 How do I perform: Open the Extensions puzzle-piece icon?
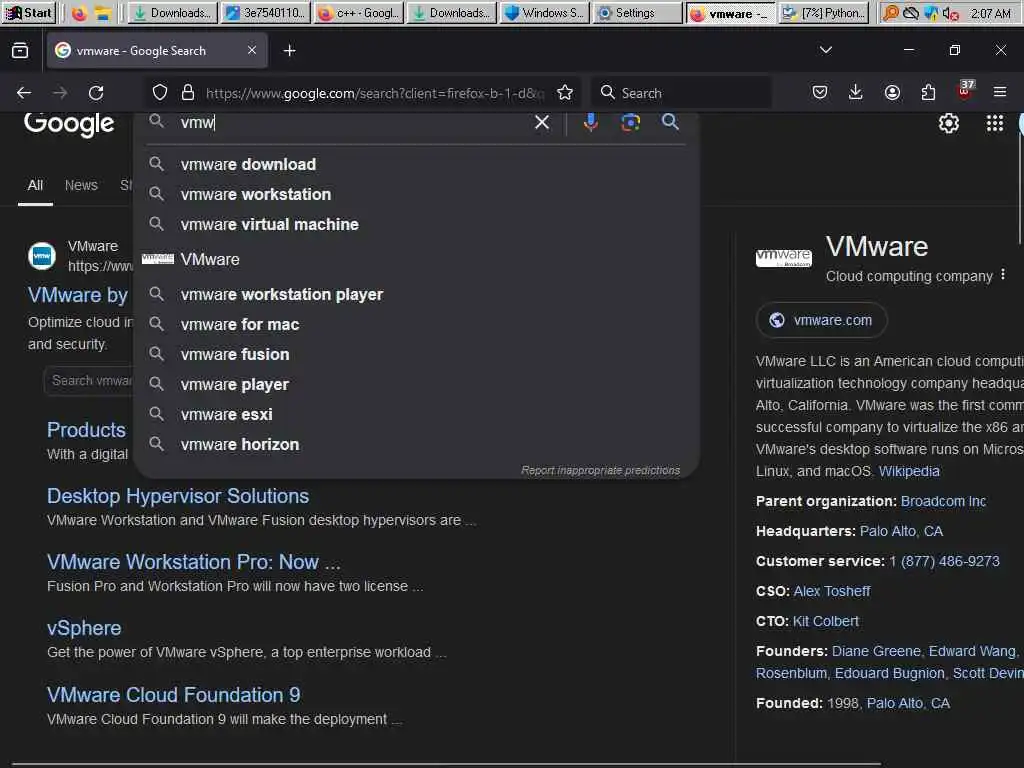[x=928, y=92]
